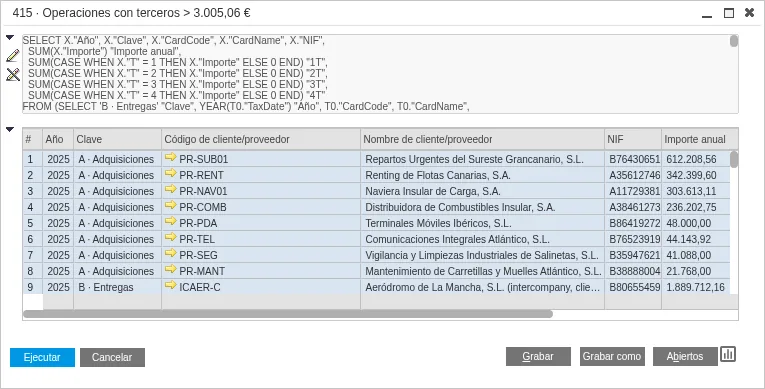The height and width of the screenshot is (389, 765).
Task: Click the # column header
Action: click(33, 139)
